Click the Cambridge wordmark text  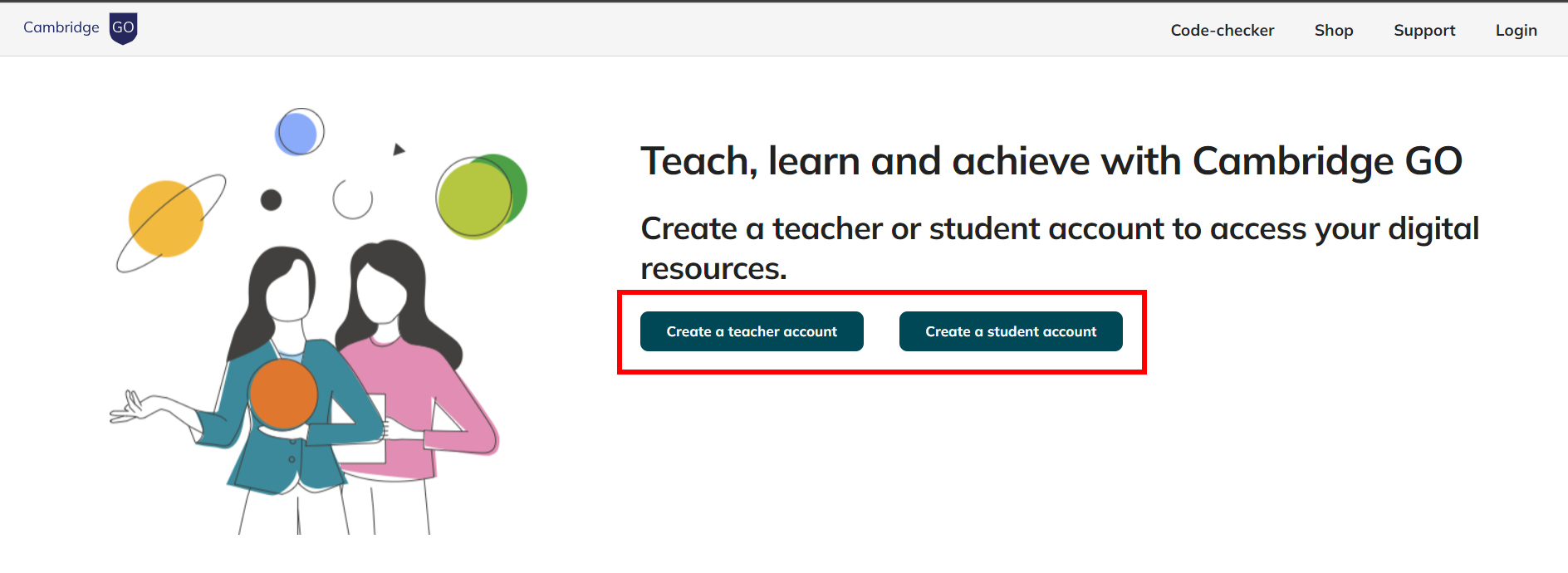(61, 27)
